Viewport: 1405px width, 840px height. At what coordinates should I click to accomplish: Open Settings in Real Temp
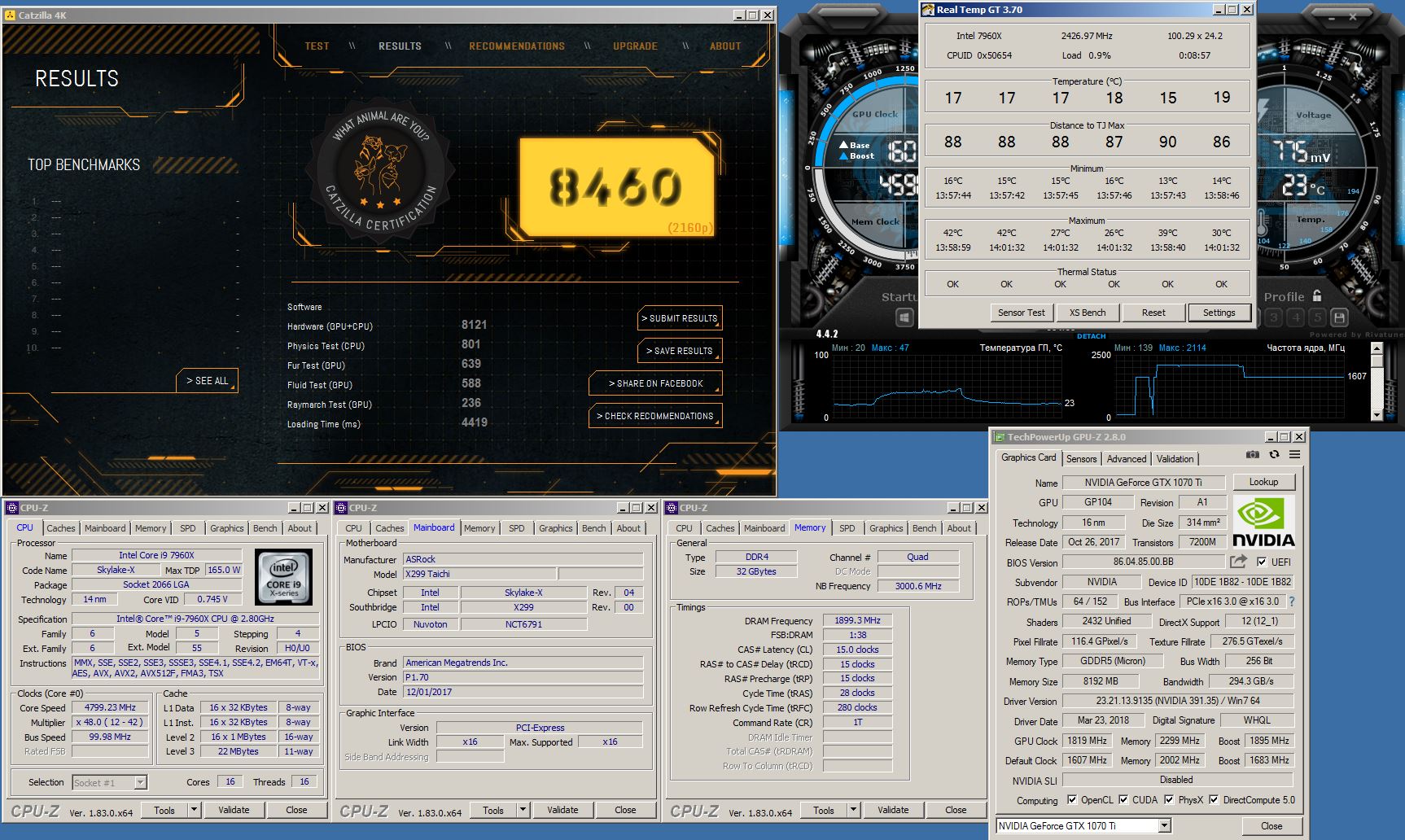pos(1219,313)
